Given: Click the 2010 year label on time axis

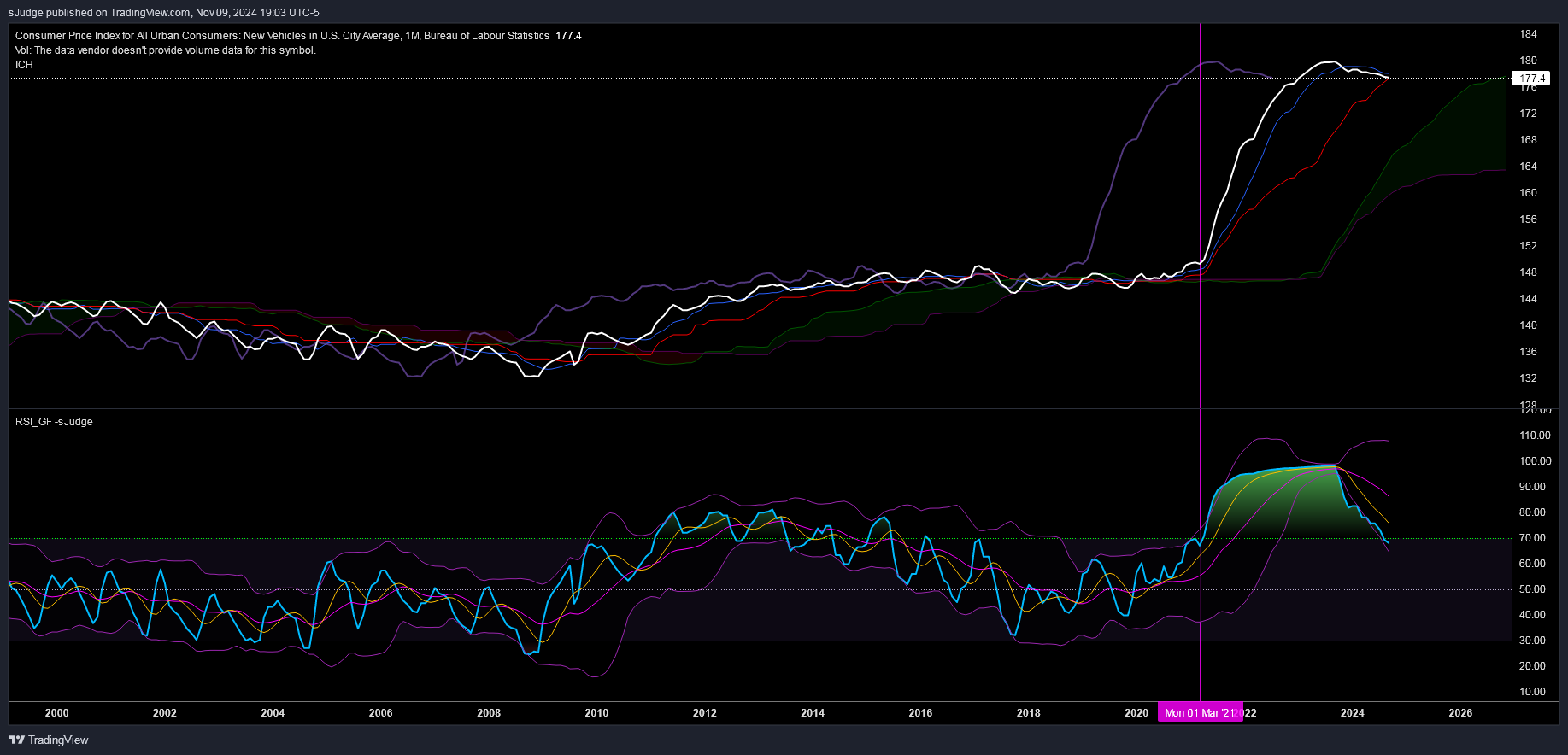Looking at the screenshot, I should pyautogui.click(x=596, y=713).
